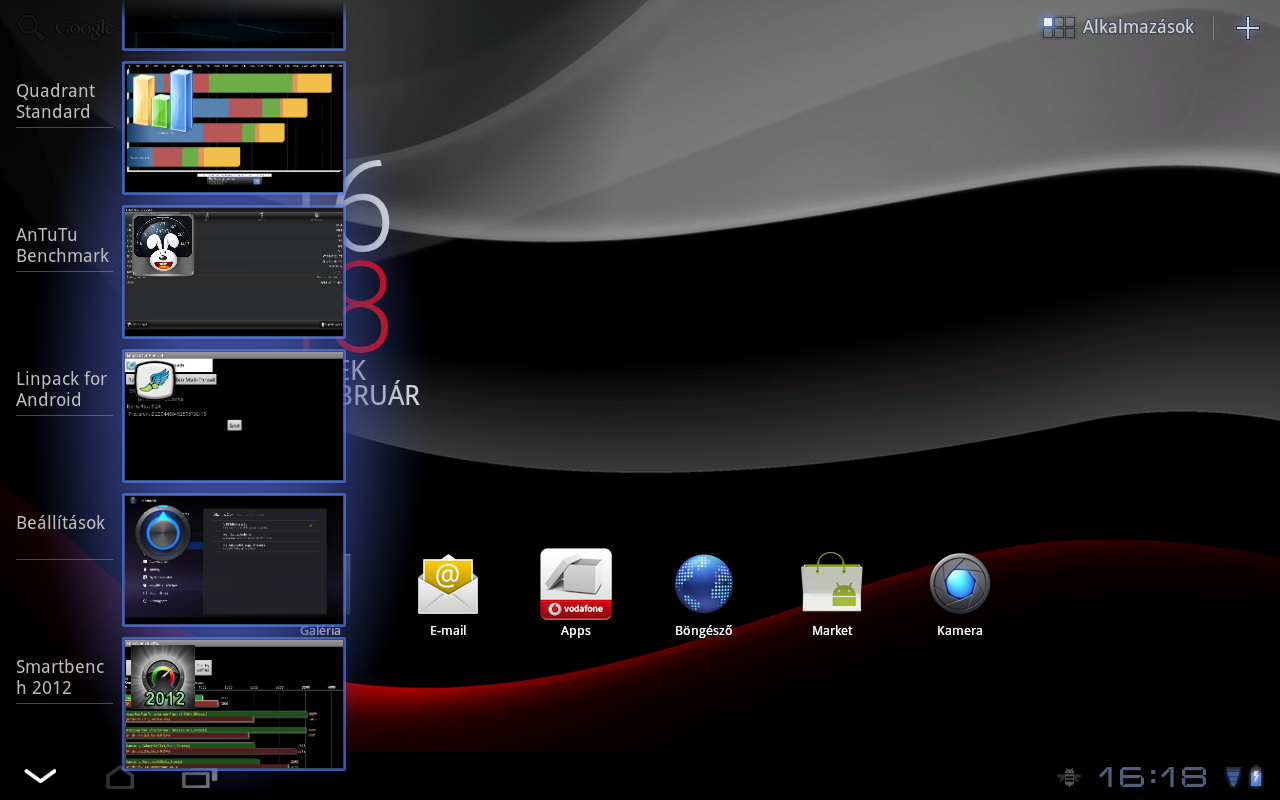Collapse recent apps with down arrow
This screenshot has width=1280, height=800.
[40, 776]
